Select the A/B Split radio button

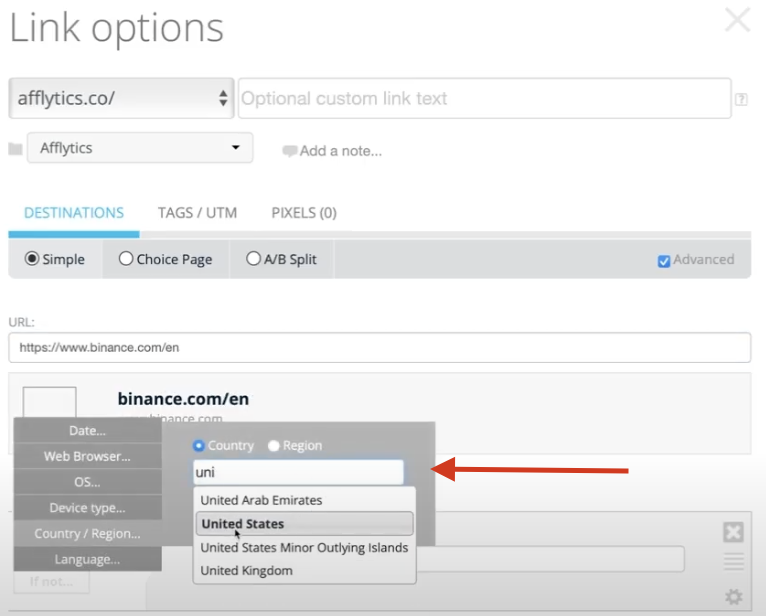(x=253, y=258)
